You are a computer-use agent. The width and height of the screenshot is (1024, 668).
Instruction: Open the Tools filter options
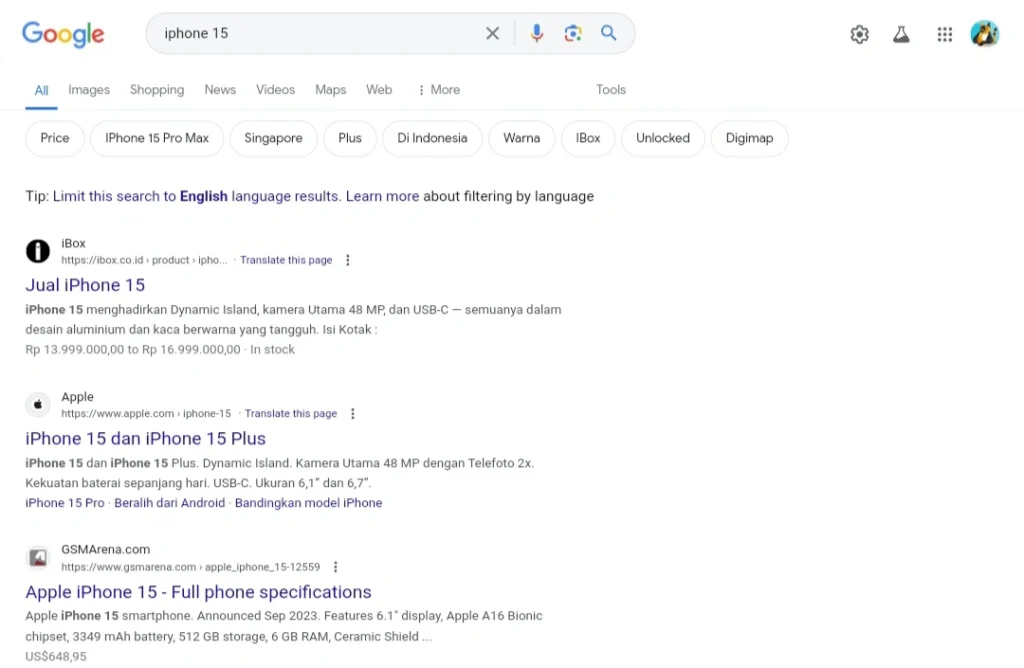tap(611, 89)
